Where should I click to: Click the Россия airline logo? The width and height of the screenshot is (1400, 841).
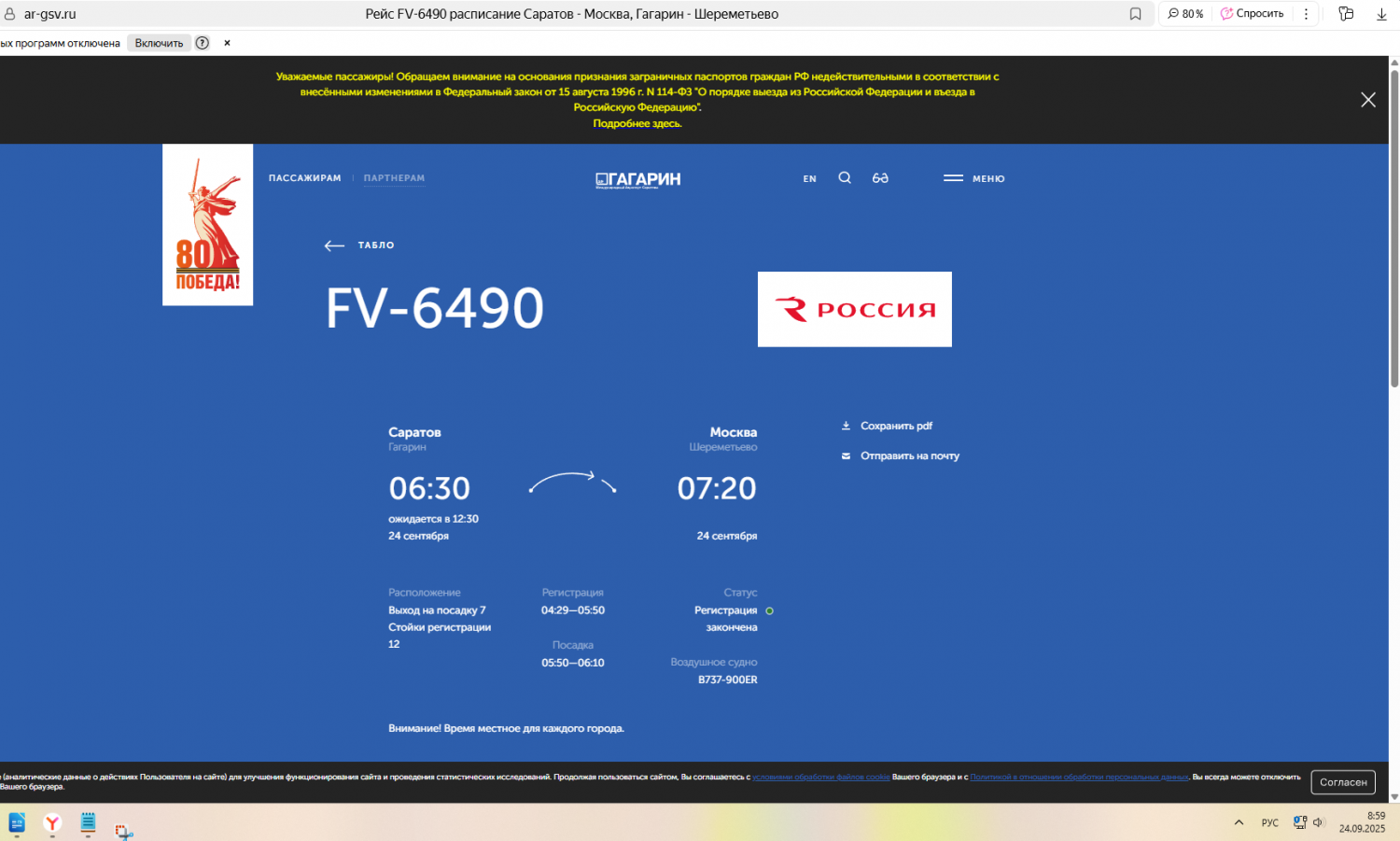(854, 310)
